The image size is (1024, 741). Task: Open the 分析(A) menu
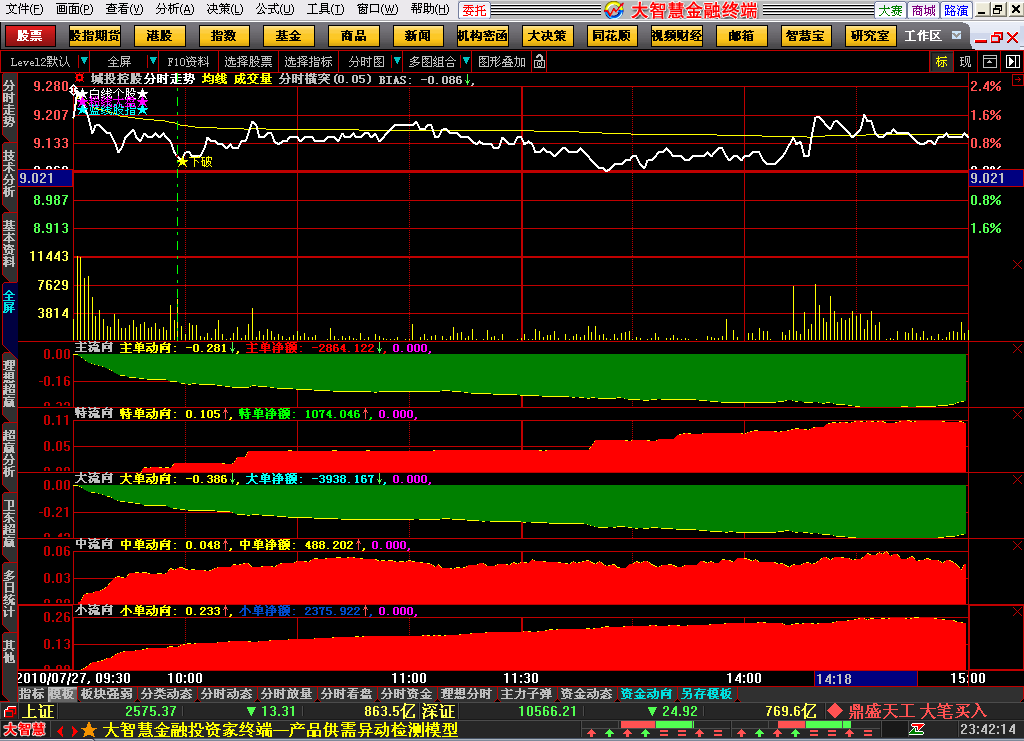[x=174, y=9]
